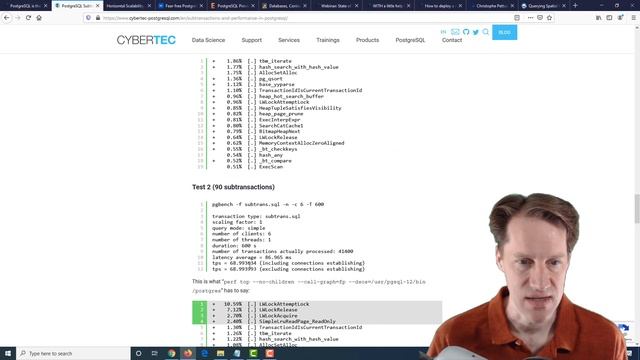Click the latency average = 86.965 ms line
This screenshot has height=360, width=640.
pos(252,257)
